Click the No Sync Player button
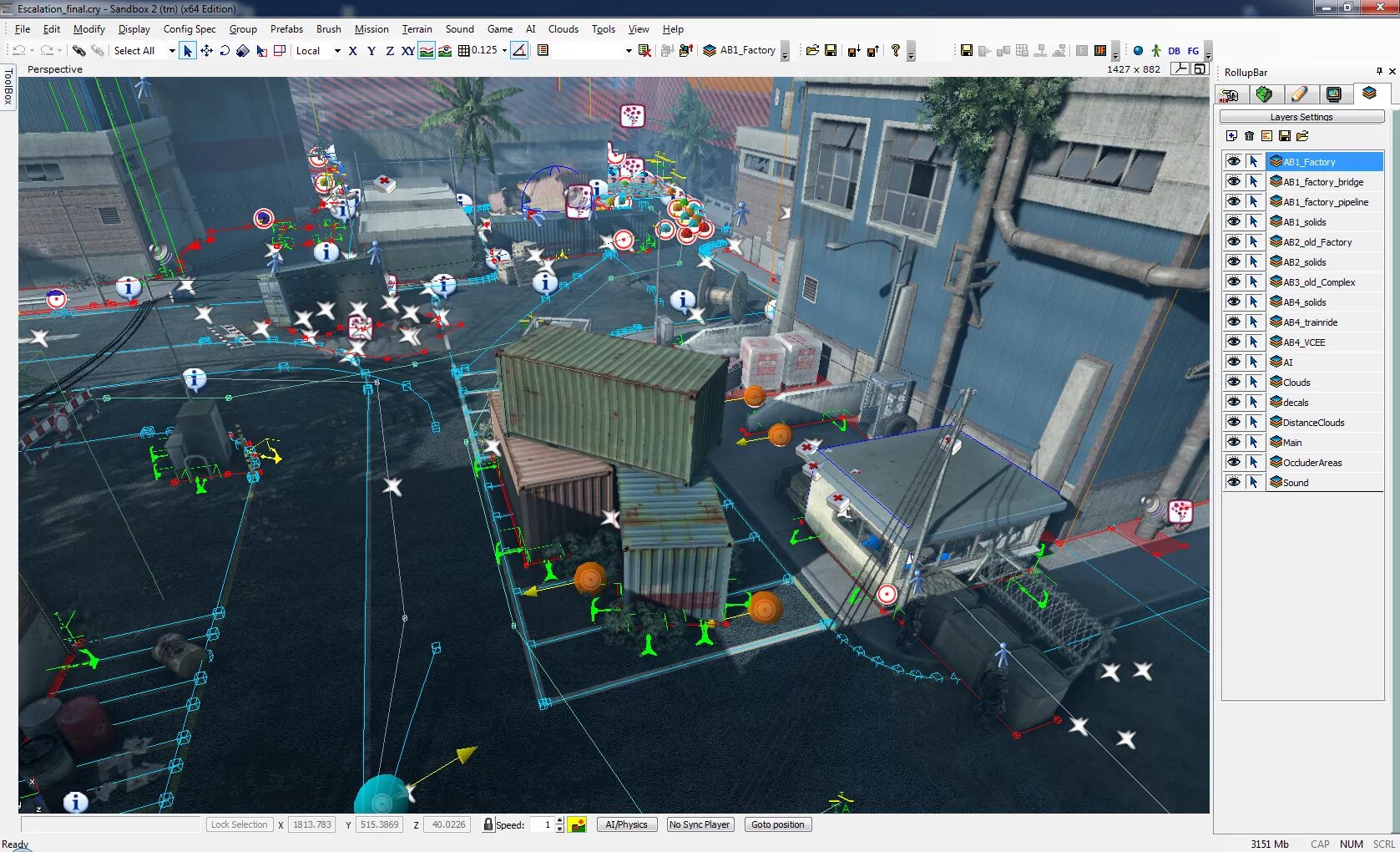Image resolution: width=1400 pixels, height=852 pixels. (x=700, y=824)
